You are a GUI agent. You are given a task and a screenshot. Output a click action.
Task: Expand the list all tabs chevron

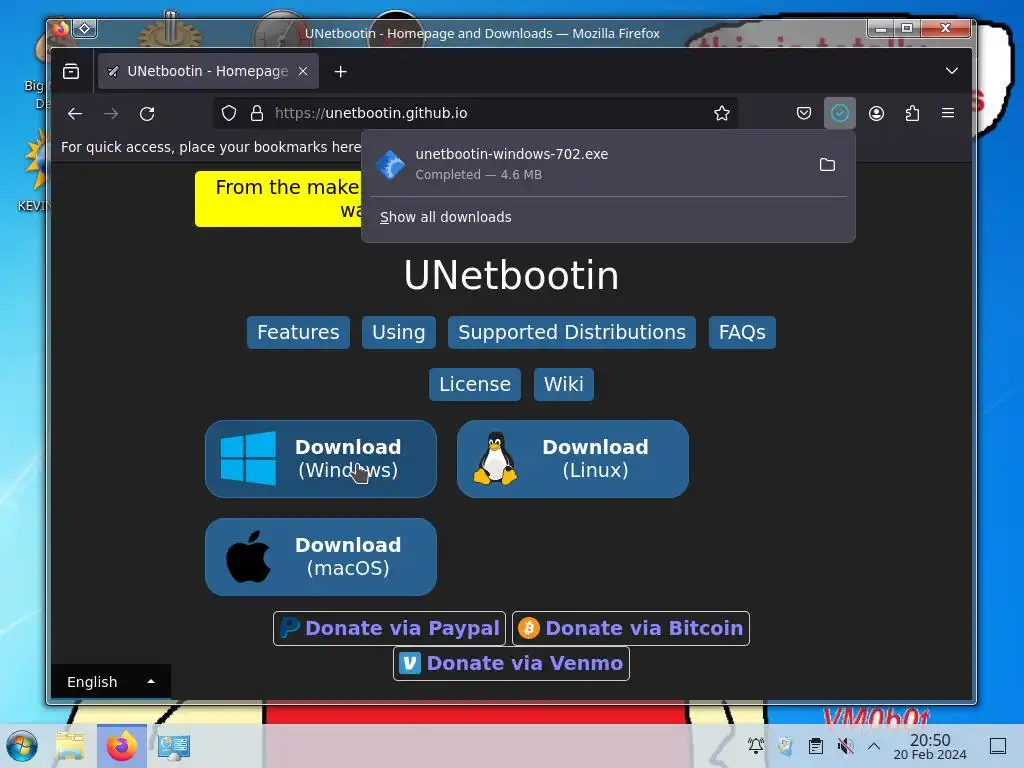click(x=952, y=71)
